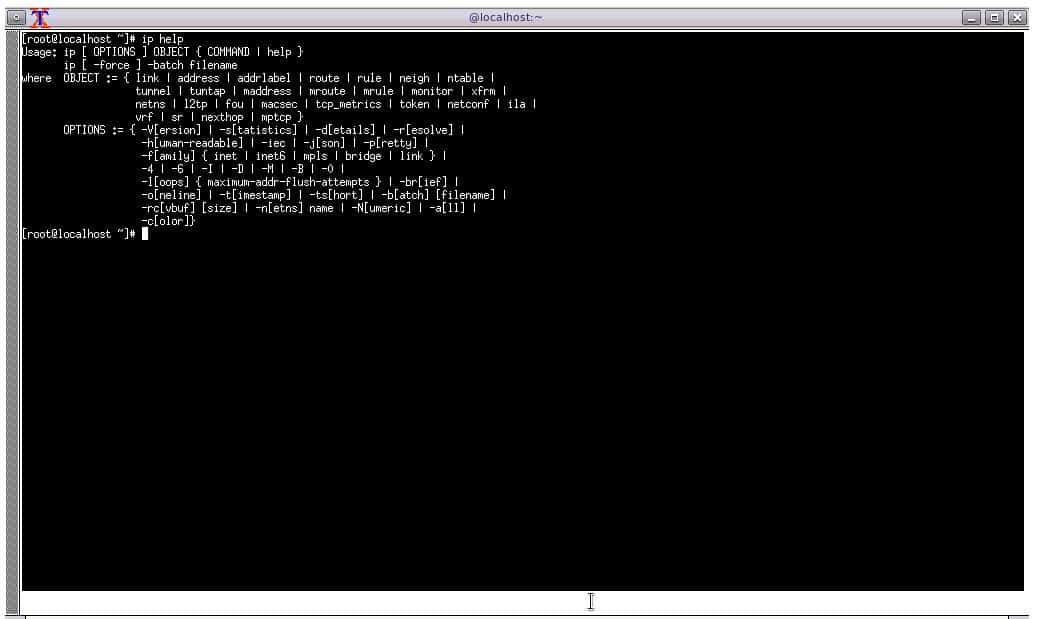Click the '-N[umeric]' option text

(381, 208)
